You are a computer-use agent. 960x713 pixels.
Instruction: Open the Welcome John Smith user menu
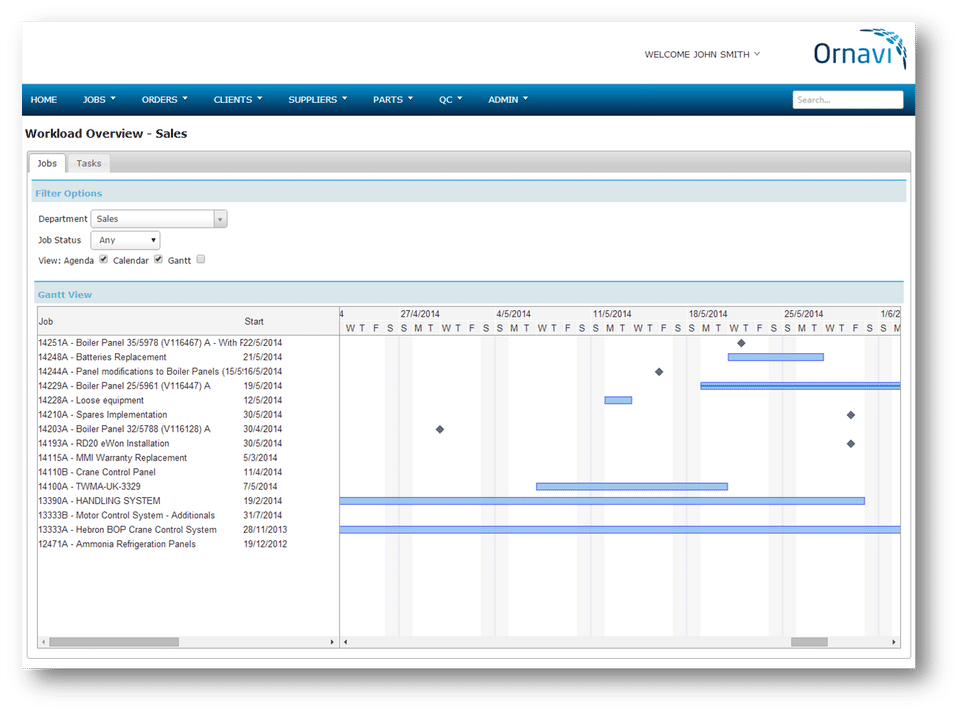click(702, 54)
